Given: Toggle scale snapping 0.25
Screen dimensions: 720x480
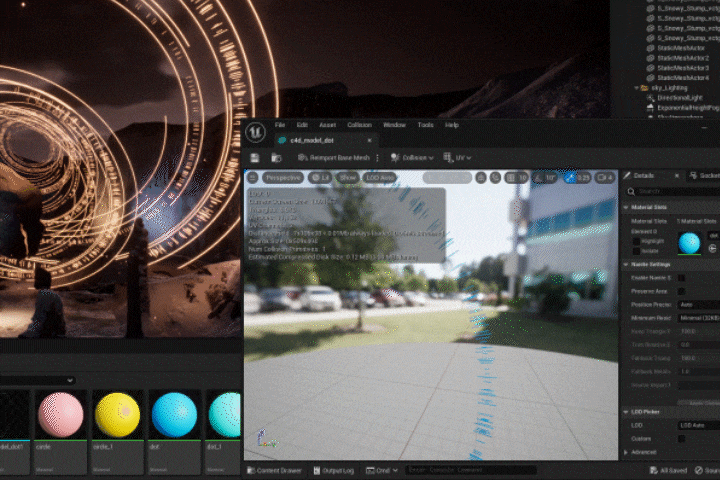Looking at the screenshot, I should click(x=577, y=177).
